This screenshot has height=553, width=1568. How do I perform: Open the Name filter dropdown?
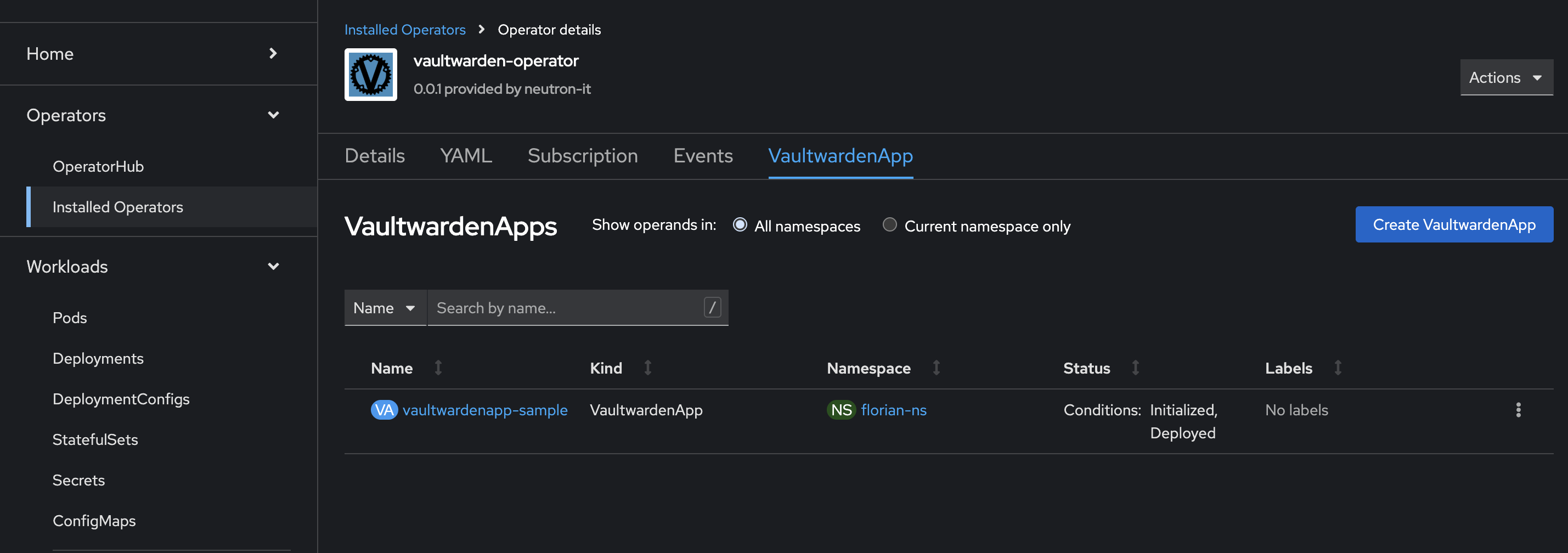[x=385, y=308]
